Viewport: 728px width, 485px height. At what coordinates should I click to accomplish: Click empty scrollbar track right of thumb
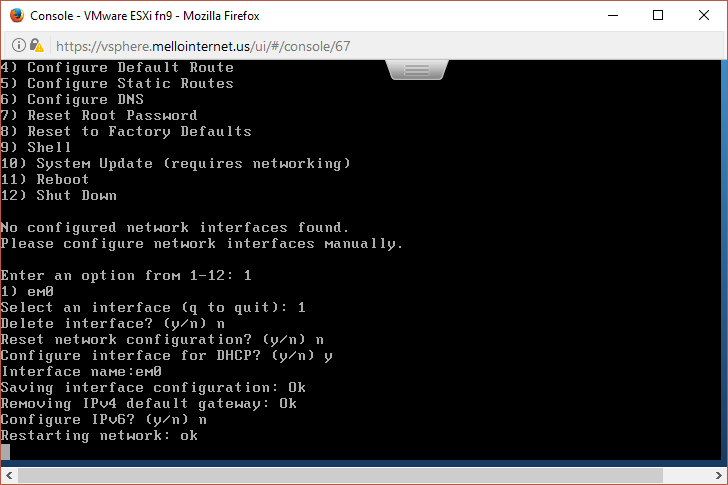pos(686,475)
